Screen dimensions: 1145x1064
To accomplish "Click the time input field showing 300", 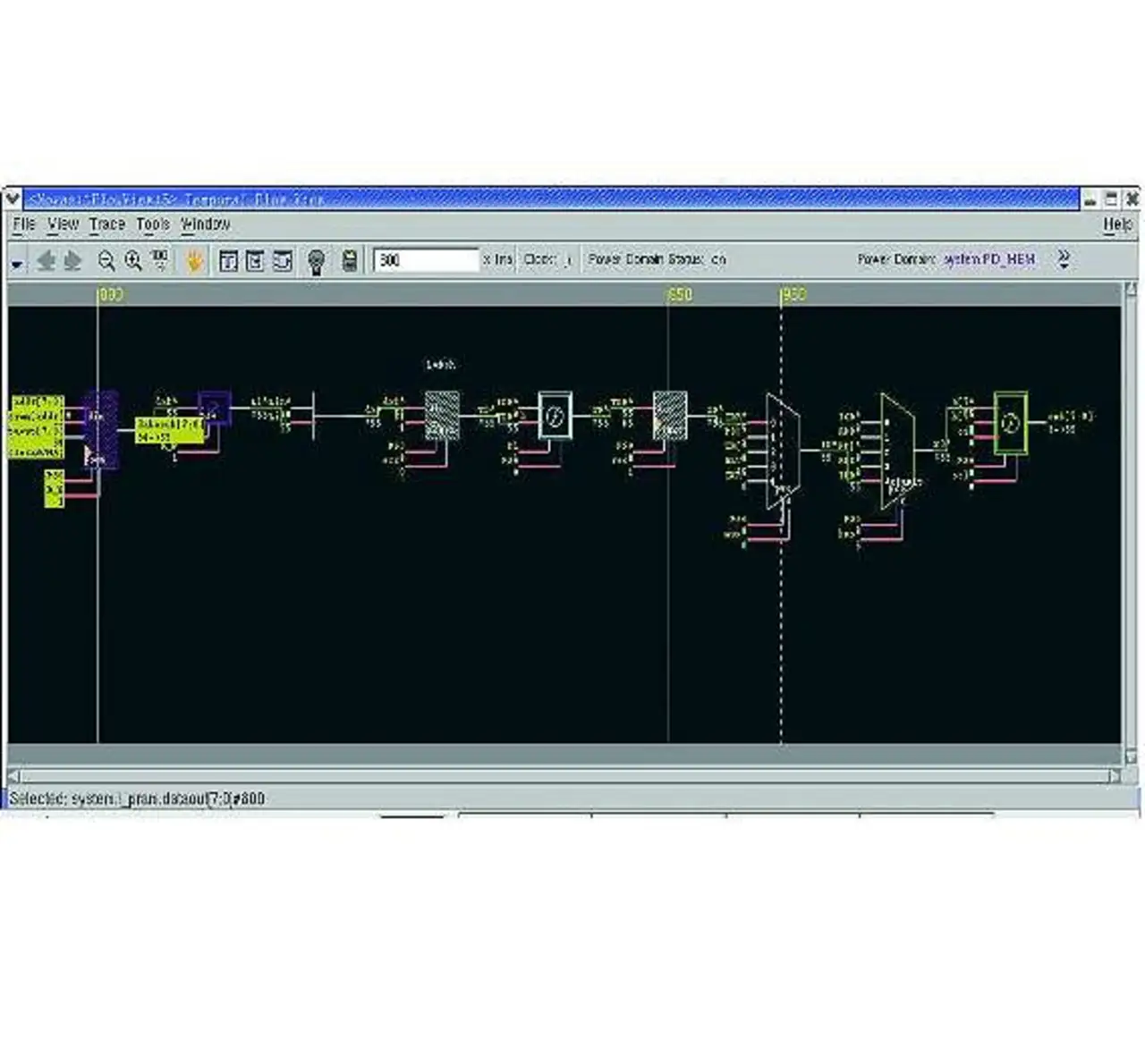I will 426,260.
